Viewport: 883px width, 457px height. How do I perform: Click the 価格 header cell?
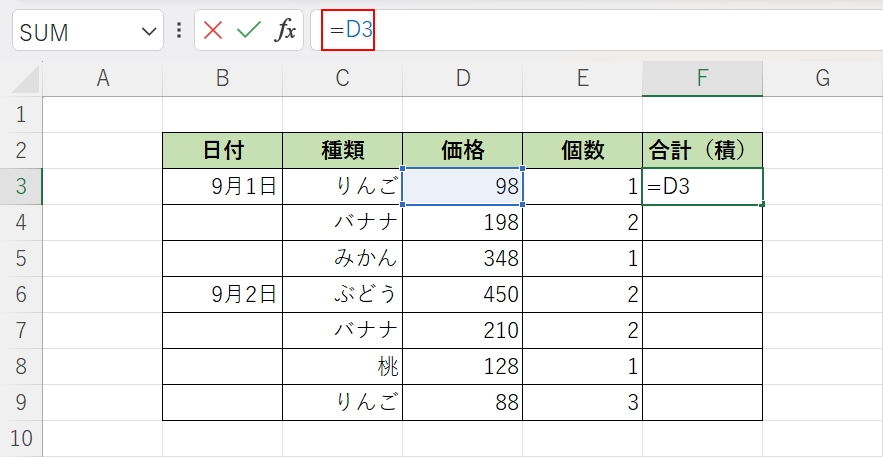pyautogui.click(x=462, y=150)
